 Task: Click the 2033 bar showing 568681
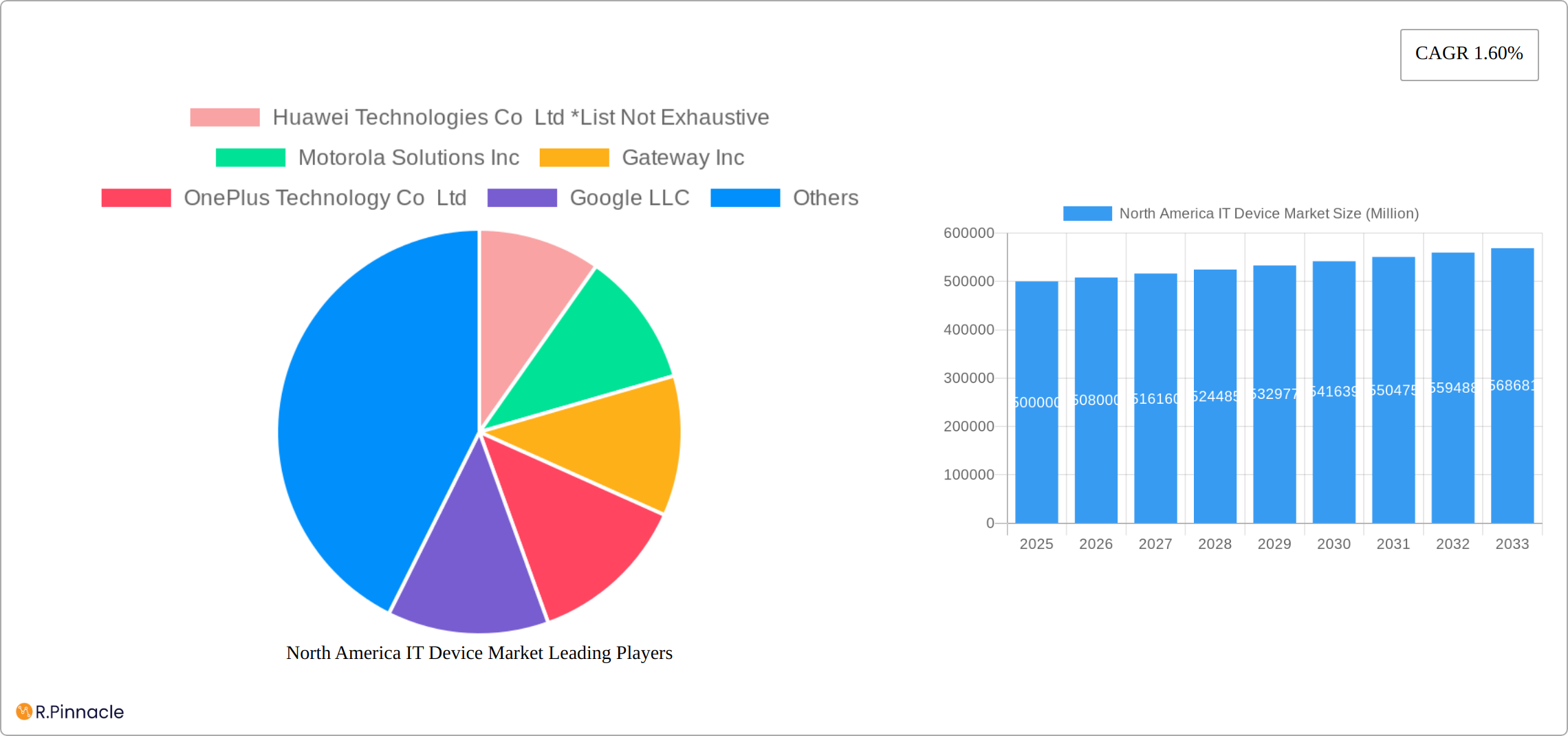[x=1512, y=386]
